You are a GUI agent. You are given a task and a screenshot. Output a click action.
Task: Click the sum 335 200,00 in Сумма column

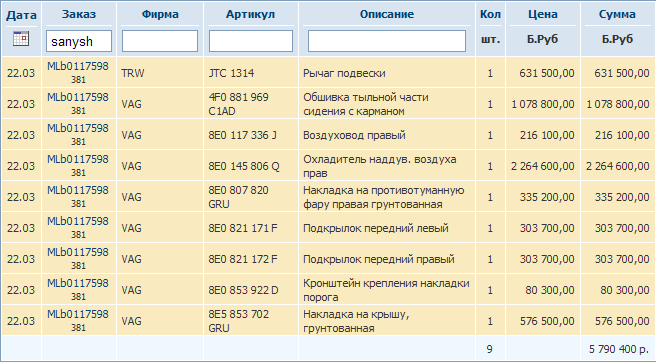point(622,197)
